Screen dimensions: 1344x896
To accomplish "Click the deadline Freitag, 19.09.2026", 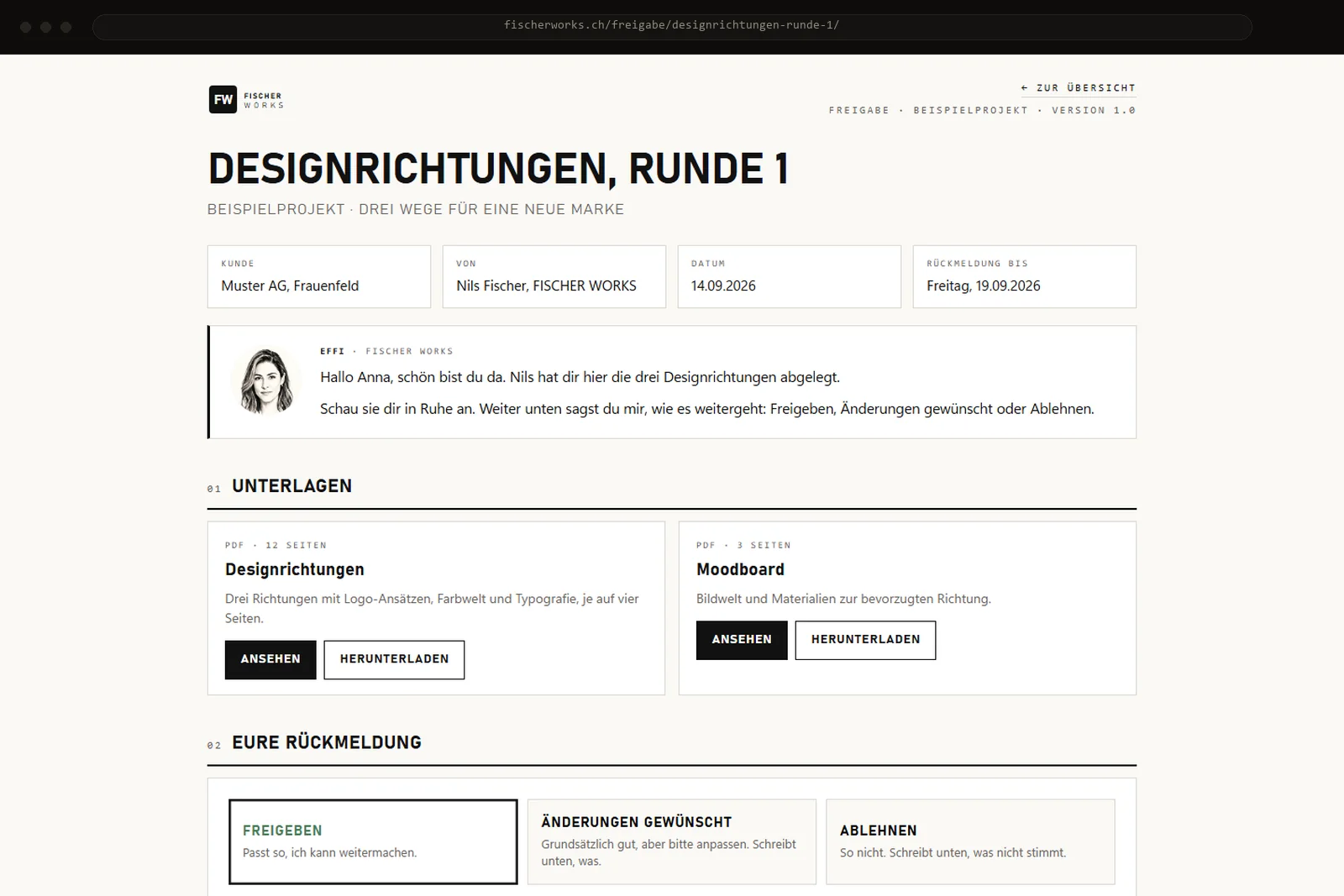I will 984,286.
